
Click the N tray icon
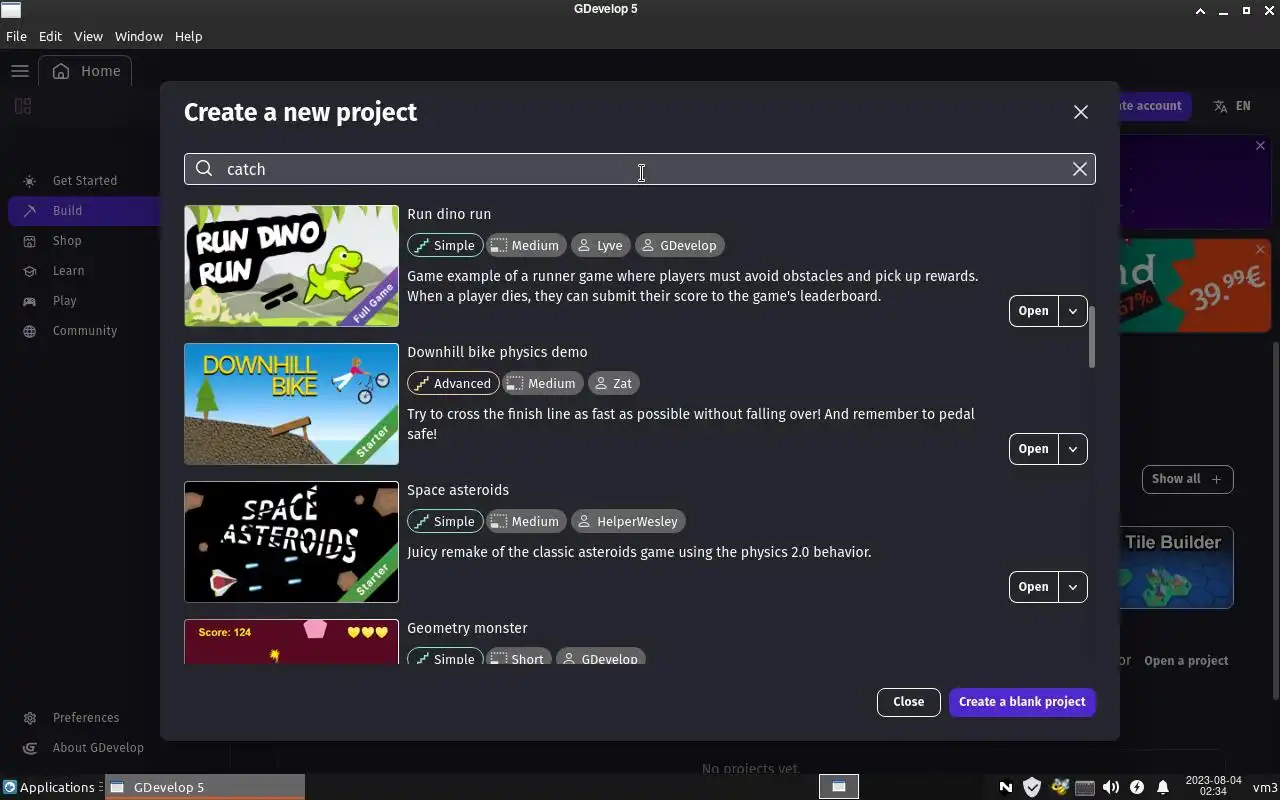click(1006, 787)
